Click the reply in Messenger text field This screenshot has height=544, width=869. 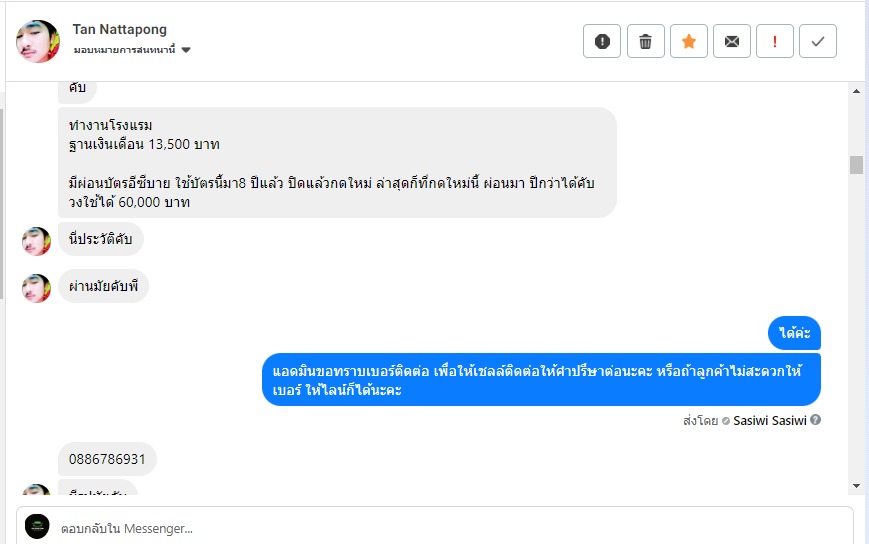tap(450, 528)
